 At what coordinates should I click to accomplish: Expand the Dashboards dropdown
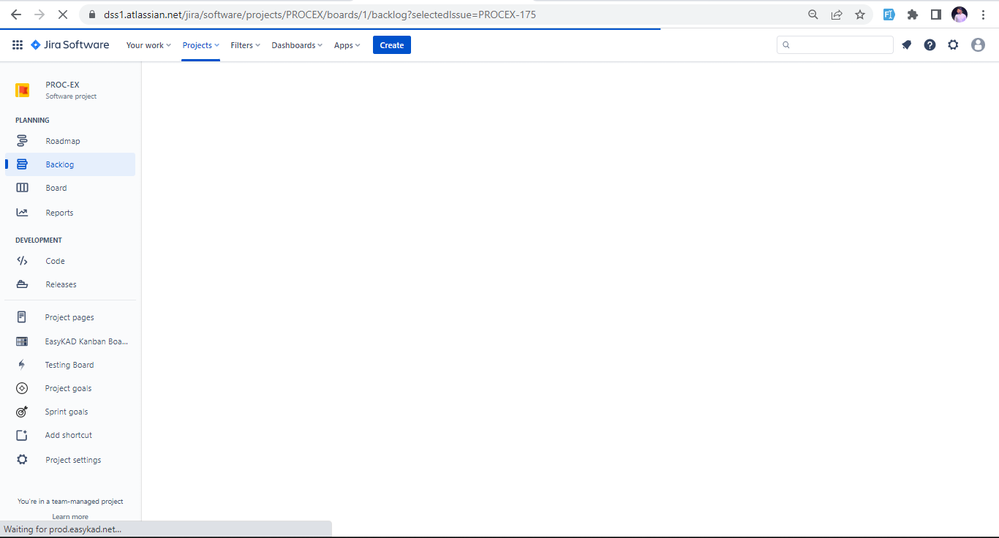click(297, 45)
